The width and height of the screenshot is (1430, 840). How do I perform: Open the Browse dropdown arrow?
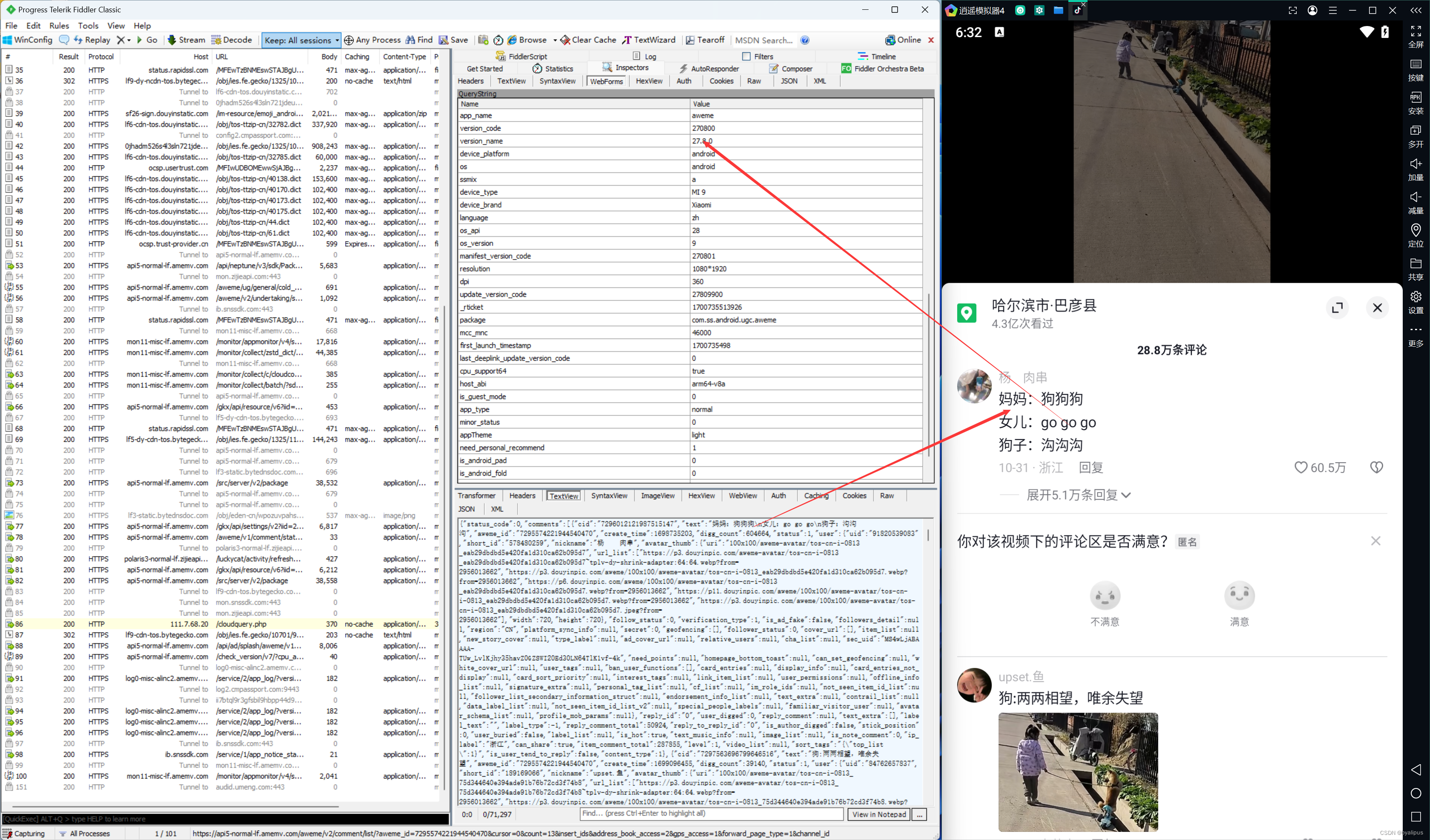point(555,40)
